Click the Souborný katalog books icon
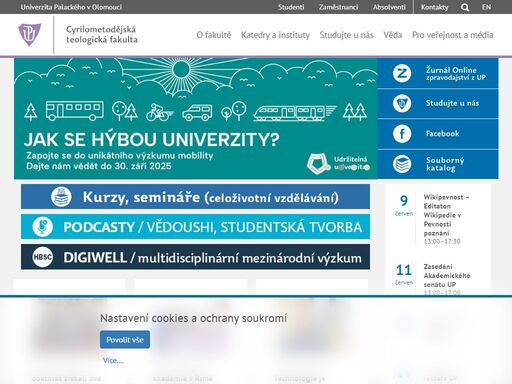Screen dimensions: 512x384 (402, 164)
